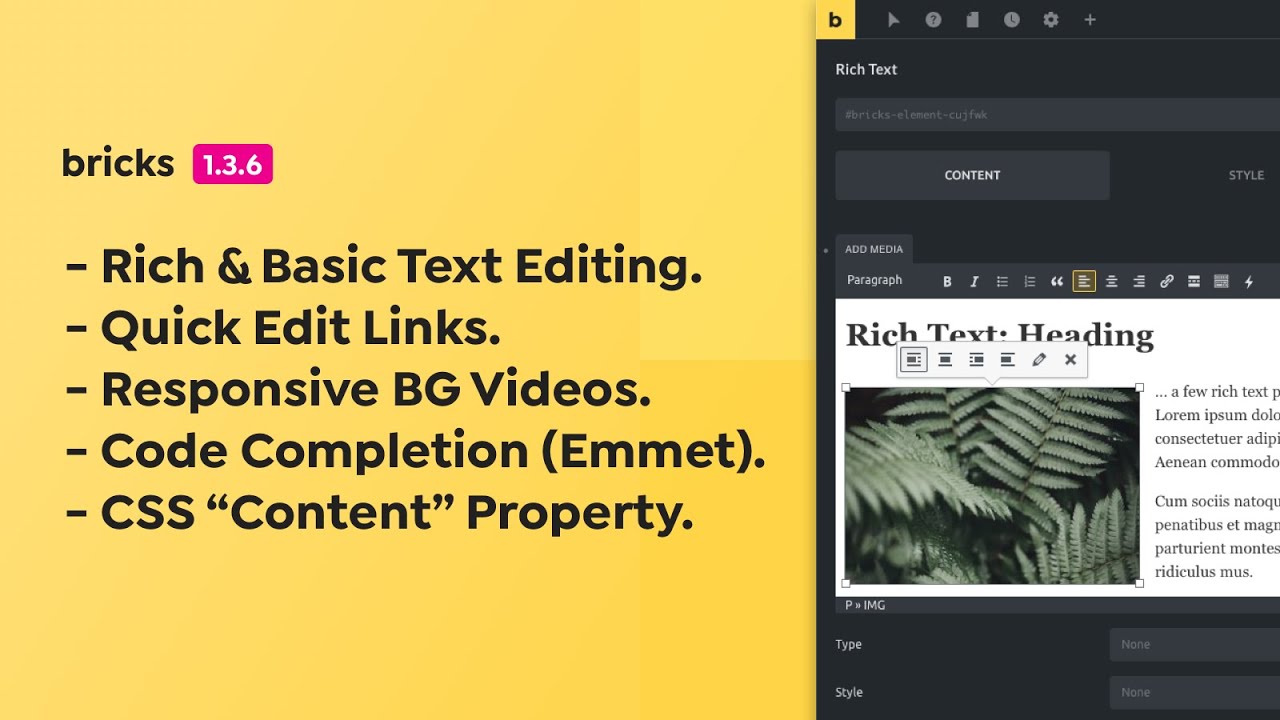This screenshot has height=720, width=1280.
Task: Open builder settings gear icon
Action: (x=1051, y=20)
